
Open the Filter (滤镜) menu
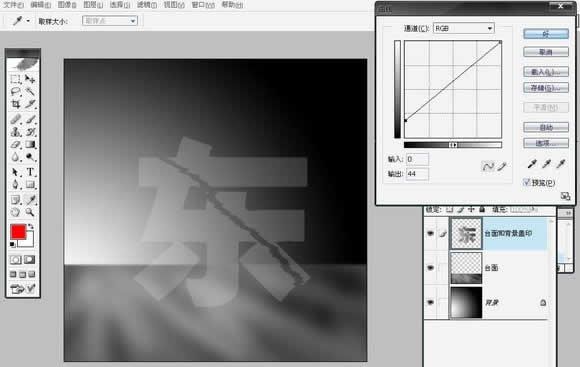coord(146,5)
